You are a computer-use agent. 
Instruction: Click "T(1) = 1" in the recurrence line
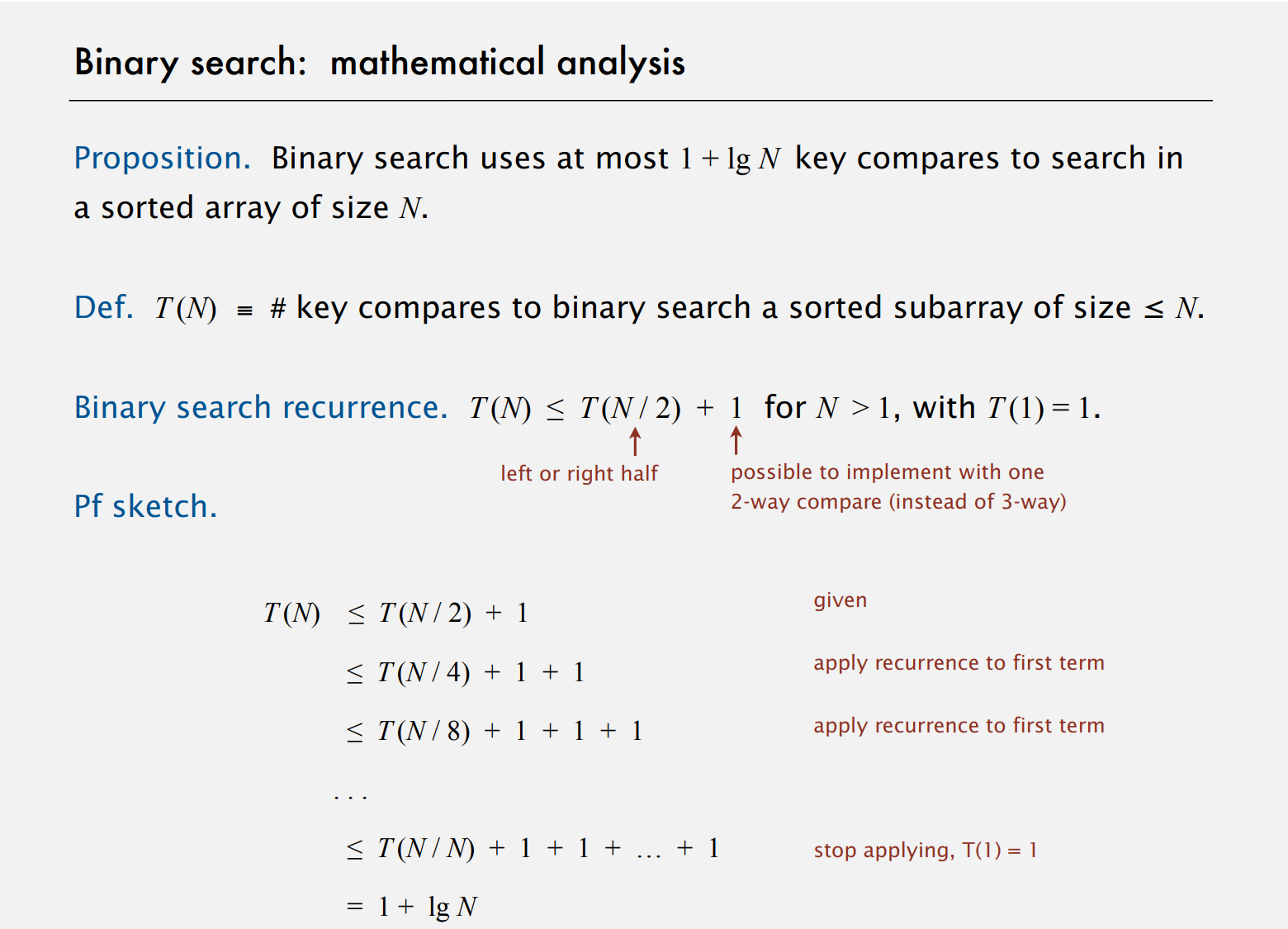[1039, 408]
